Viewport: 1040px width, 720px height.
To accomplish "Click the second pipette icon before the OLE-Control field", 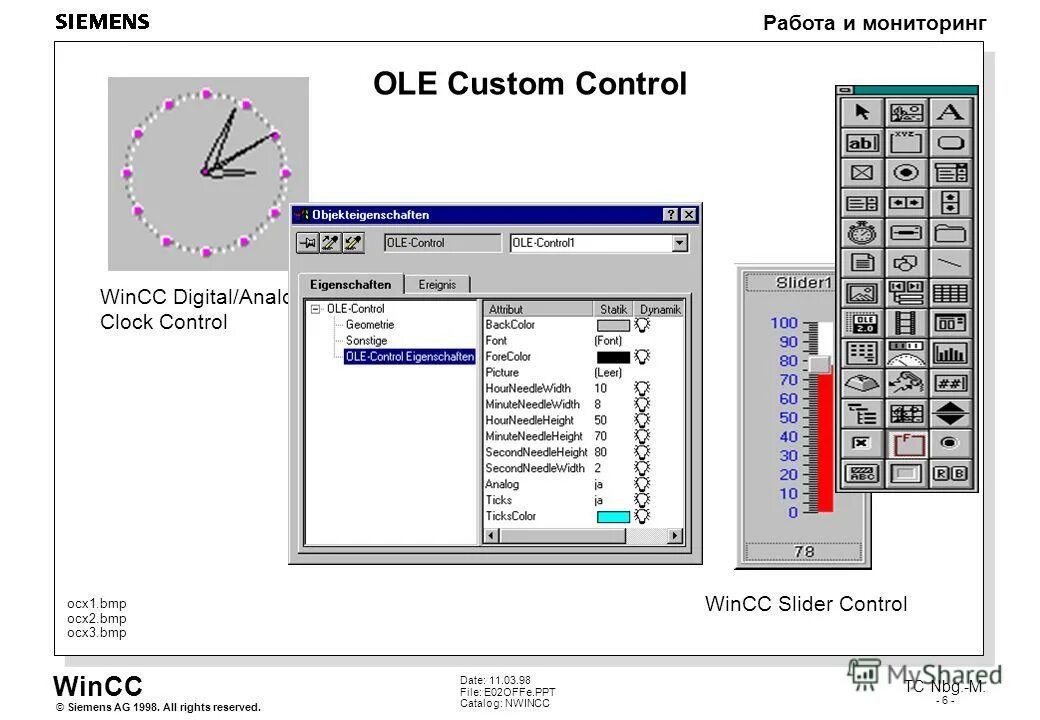I will [x=353, y=243].
